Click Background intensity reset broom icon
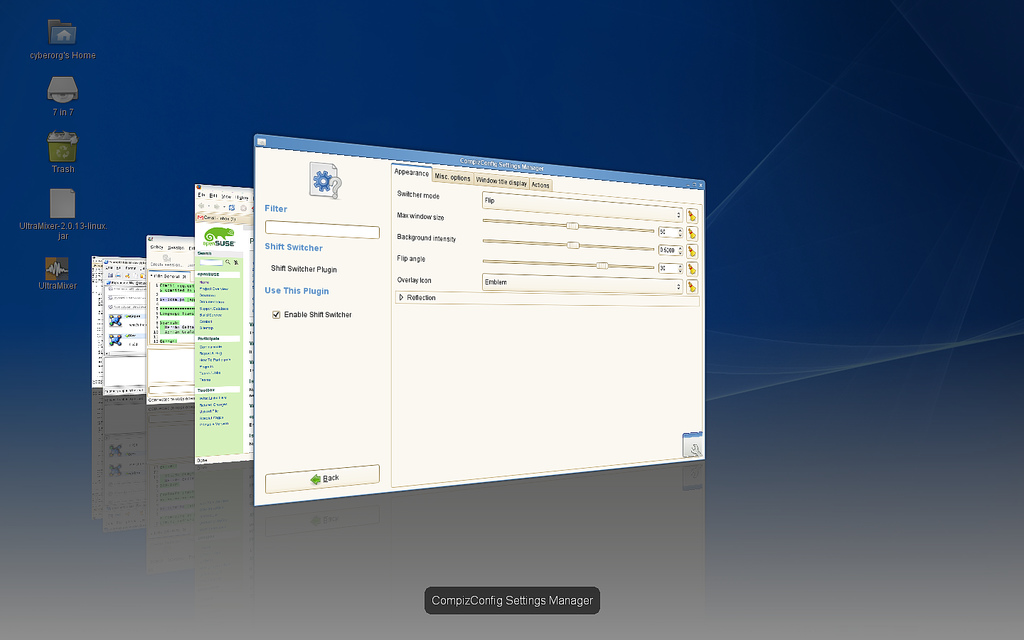The width and height of the screenshot is (1024, 640). point(691,251)
